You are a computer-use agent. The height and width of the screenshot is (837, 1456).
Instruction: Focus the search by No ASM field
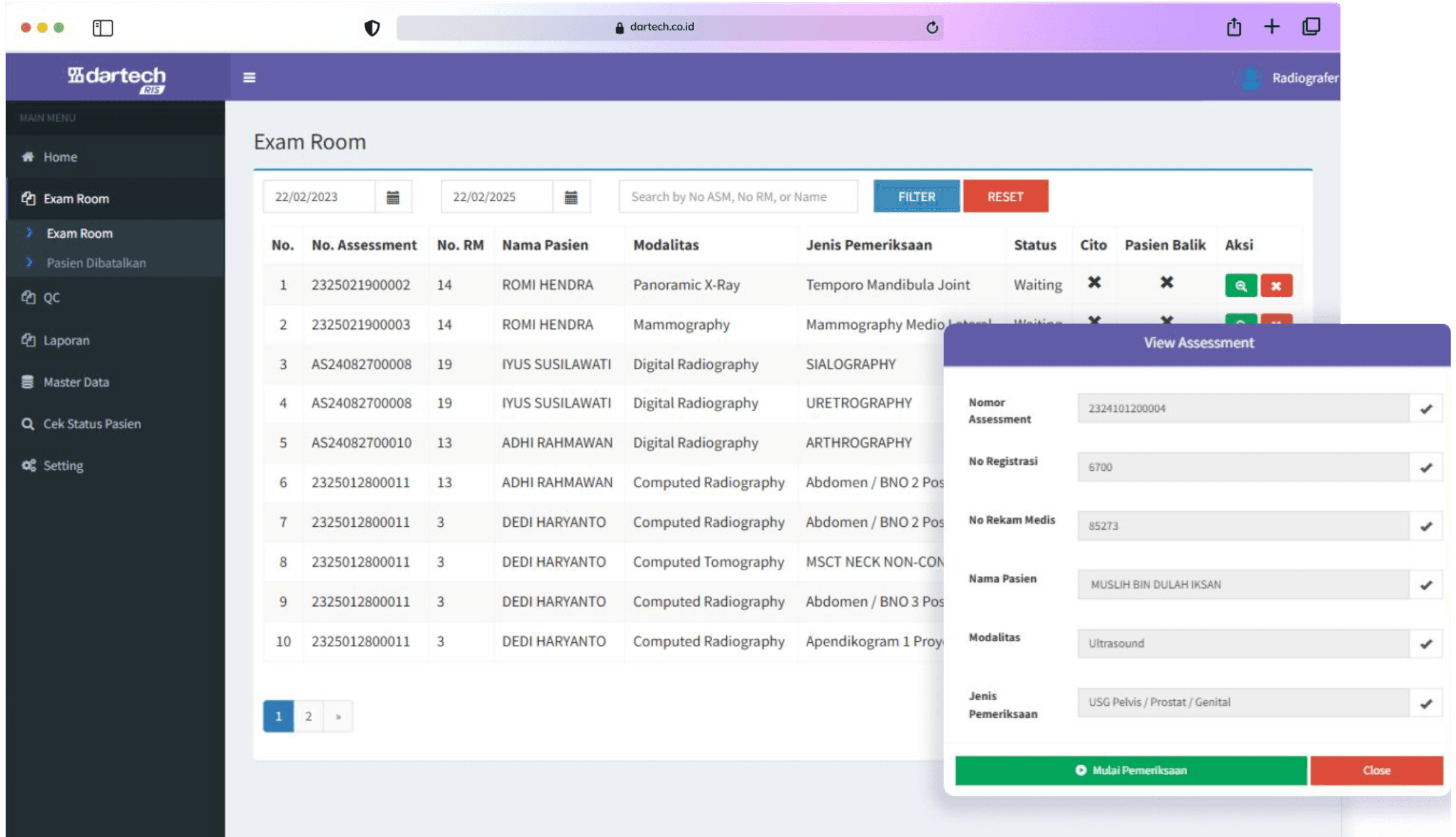pyautogui.click(x=738, y=197)
